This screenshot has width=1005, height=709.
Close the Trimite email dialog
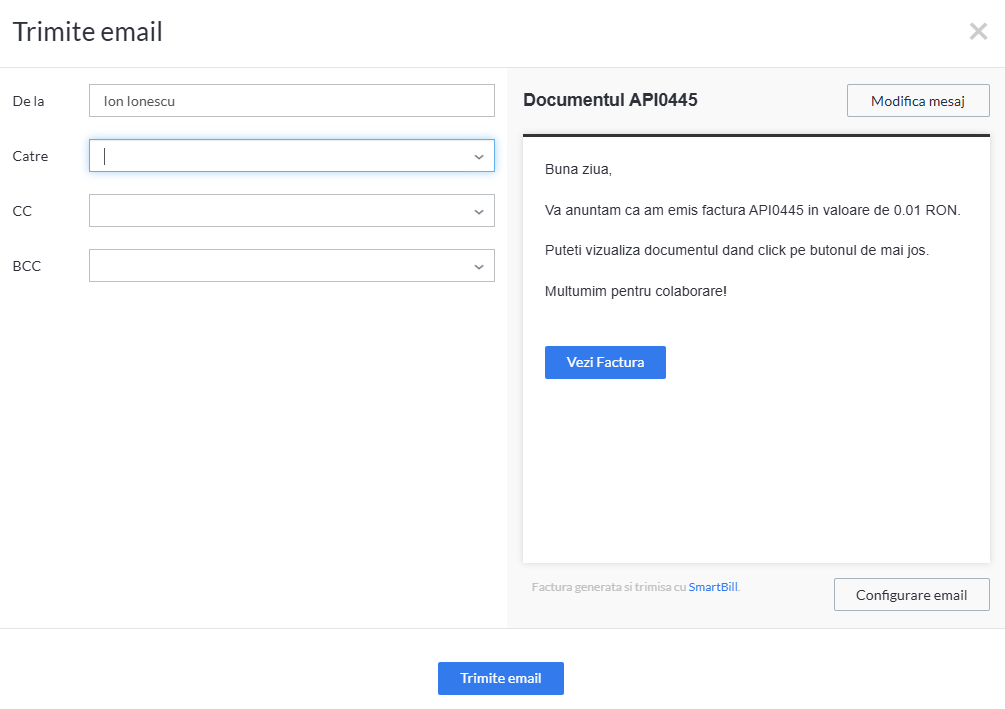[x=978, y=32]
